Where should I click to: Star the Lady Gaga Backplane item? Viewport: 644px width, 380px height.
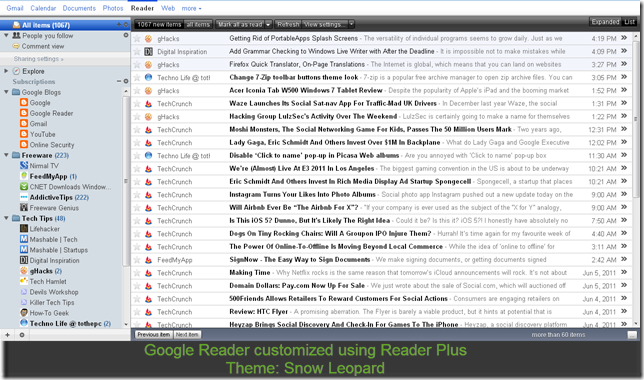click(x=137, y=143)
